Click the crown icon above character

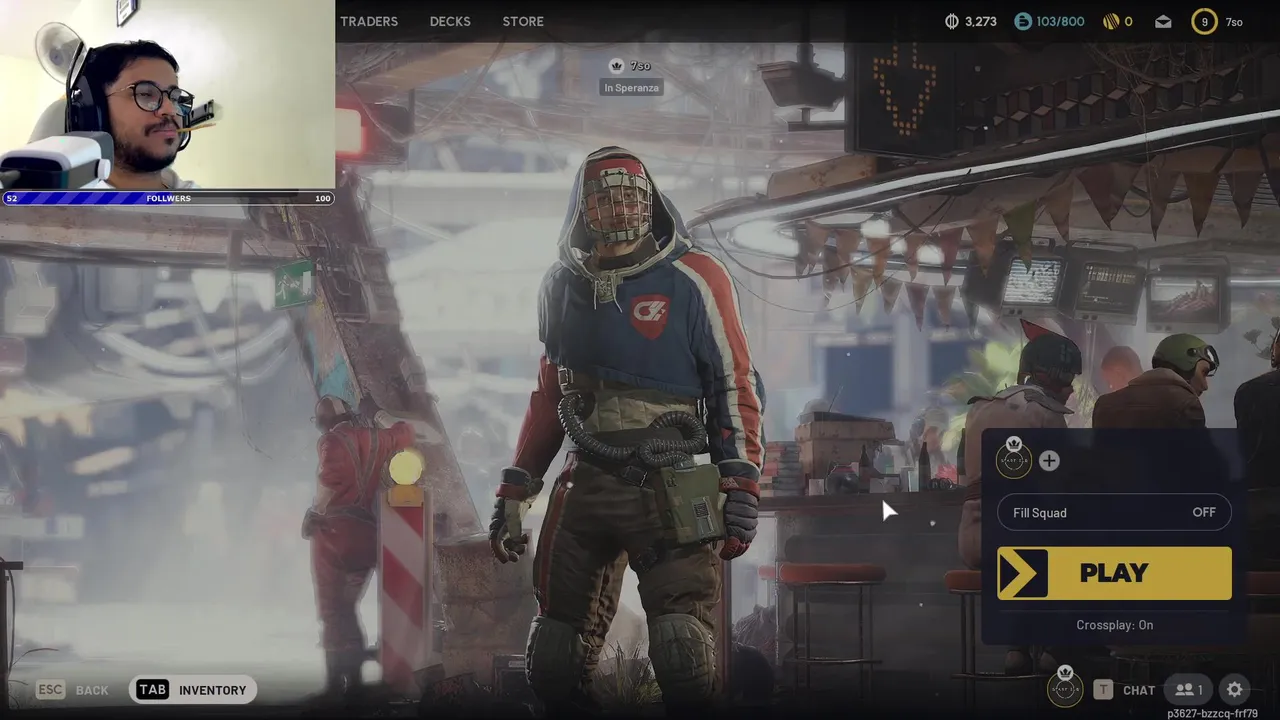pyautogui.click(x=616, y=66)
